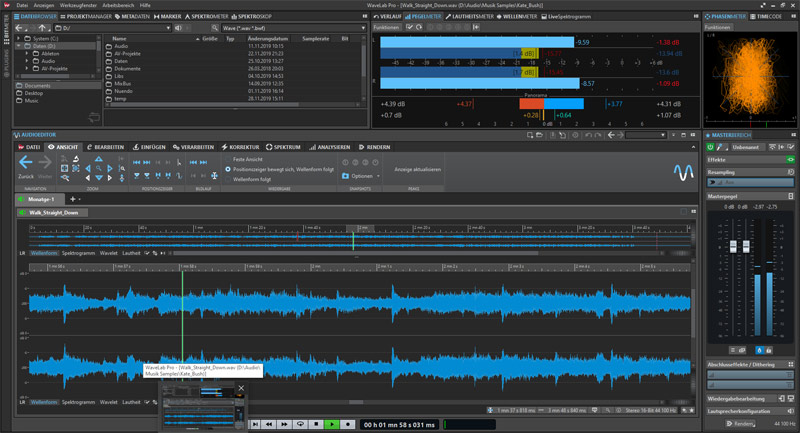
Task: Select 'Wellenform folgt' radio option
Action: point(228,180)
